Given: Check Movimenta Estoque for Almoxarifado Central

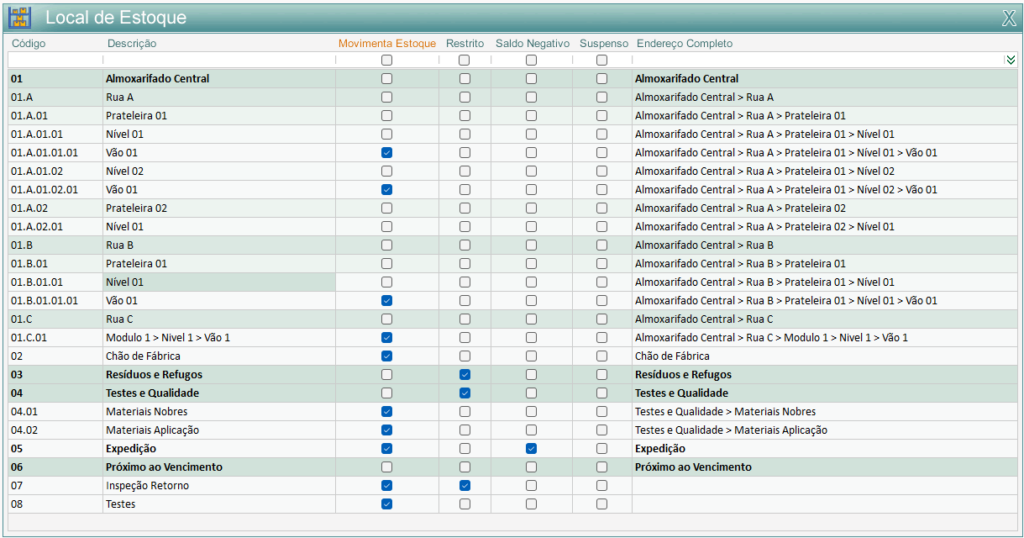Looking at the screenshot, I should pos(387,79).
